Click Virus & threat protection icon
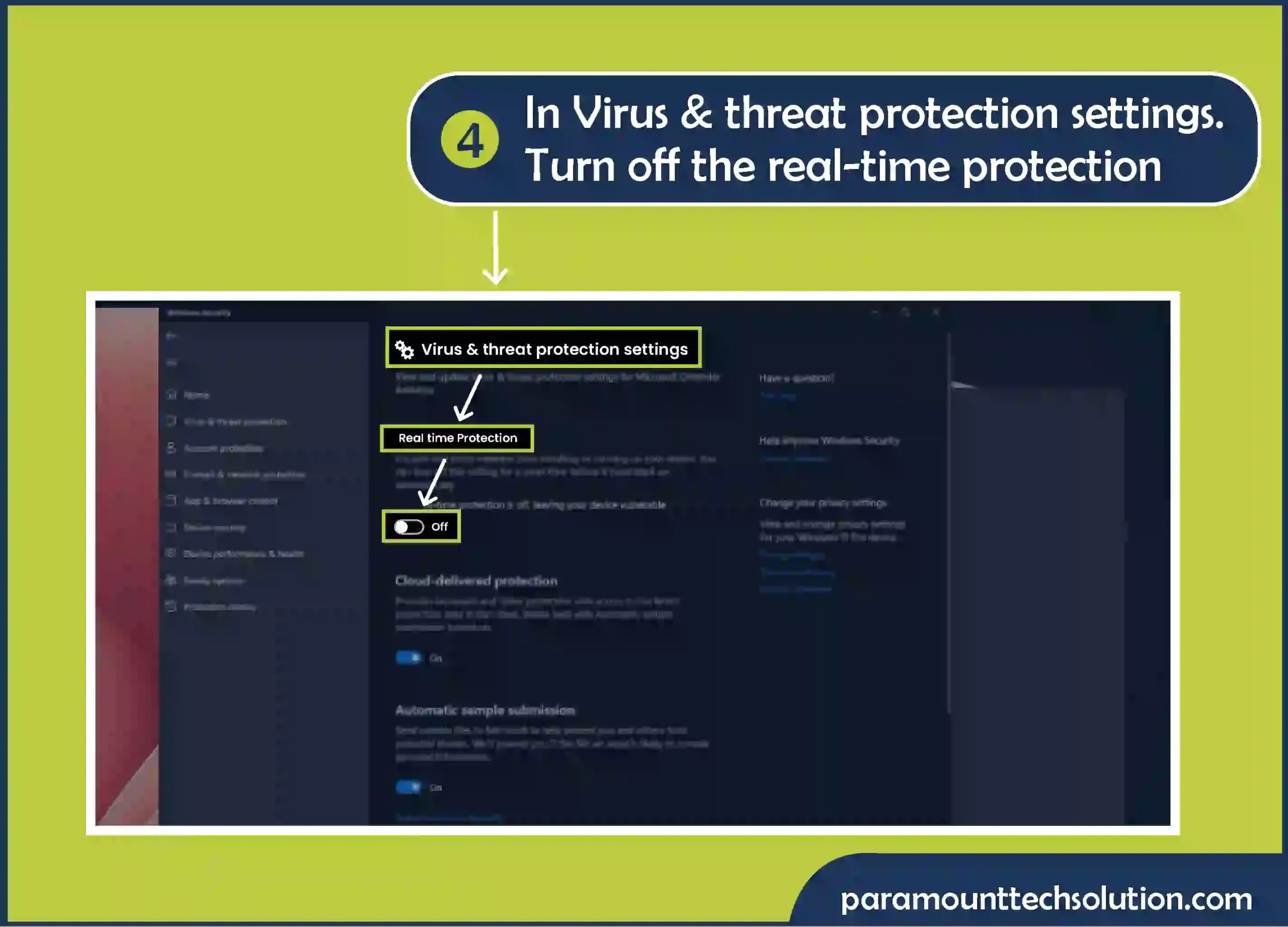 (170, 421)
